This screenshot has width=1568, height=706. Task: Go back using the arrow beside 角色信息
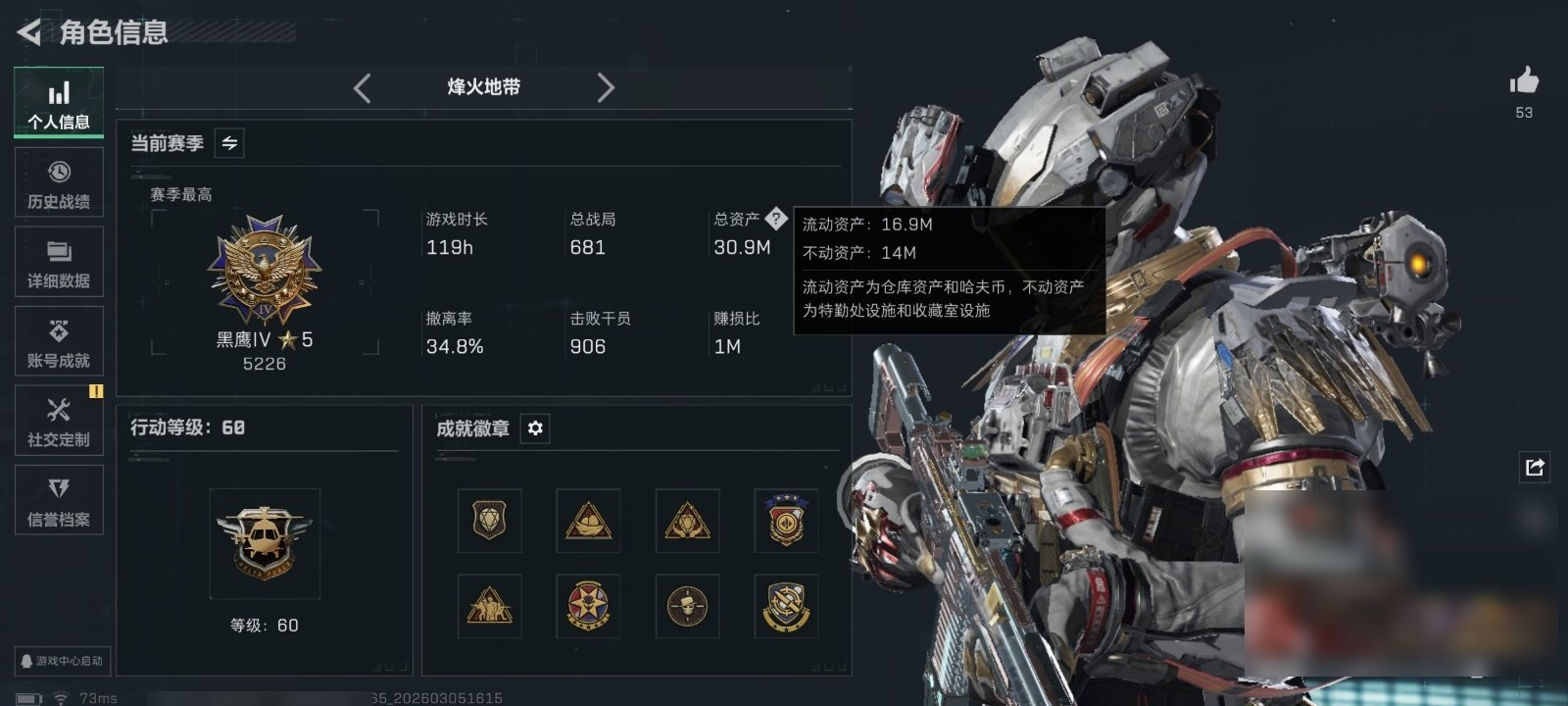point(28,32)
